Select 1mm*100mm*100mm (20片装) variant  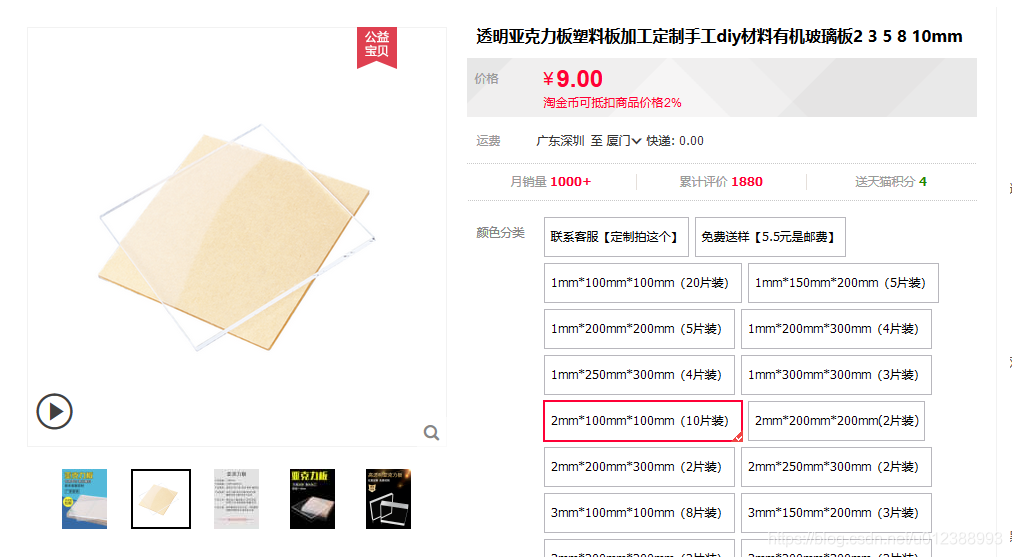(x=643, y=283)
